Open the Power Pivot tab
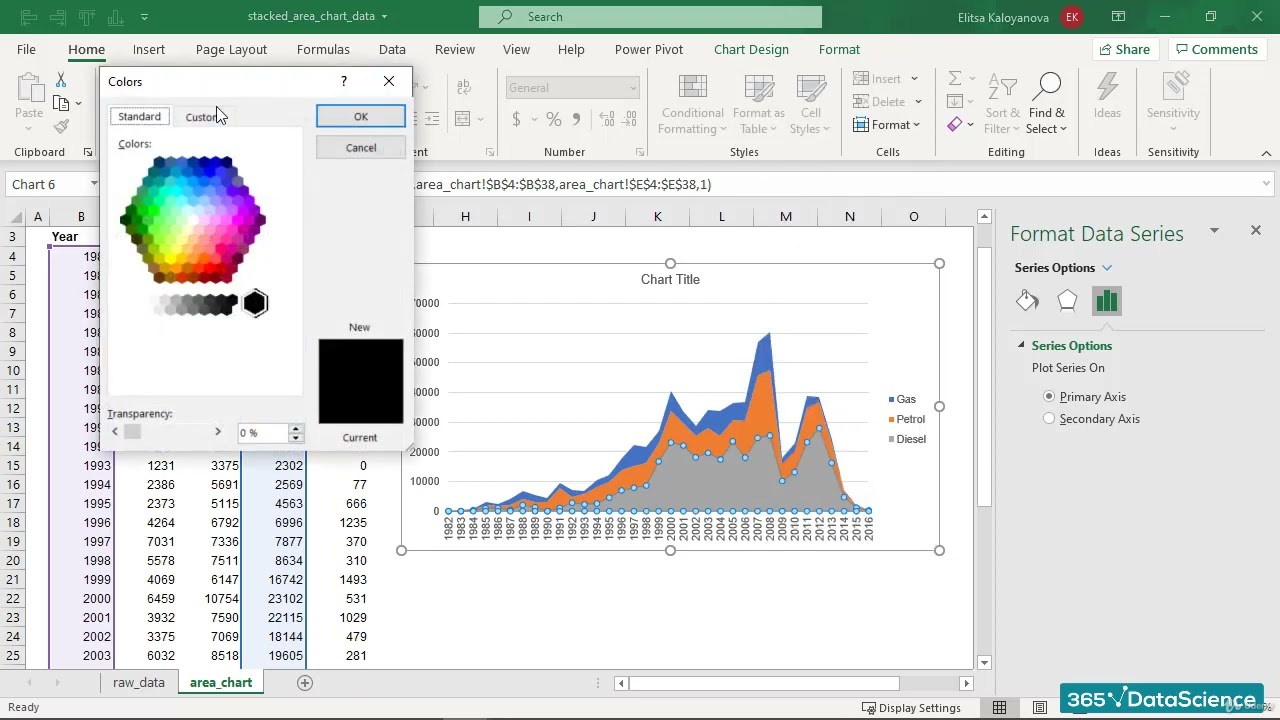Image resolution: width=1280 pixels, height=720 pixels. click(x=649, y=49)
